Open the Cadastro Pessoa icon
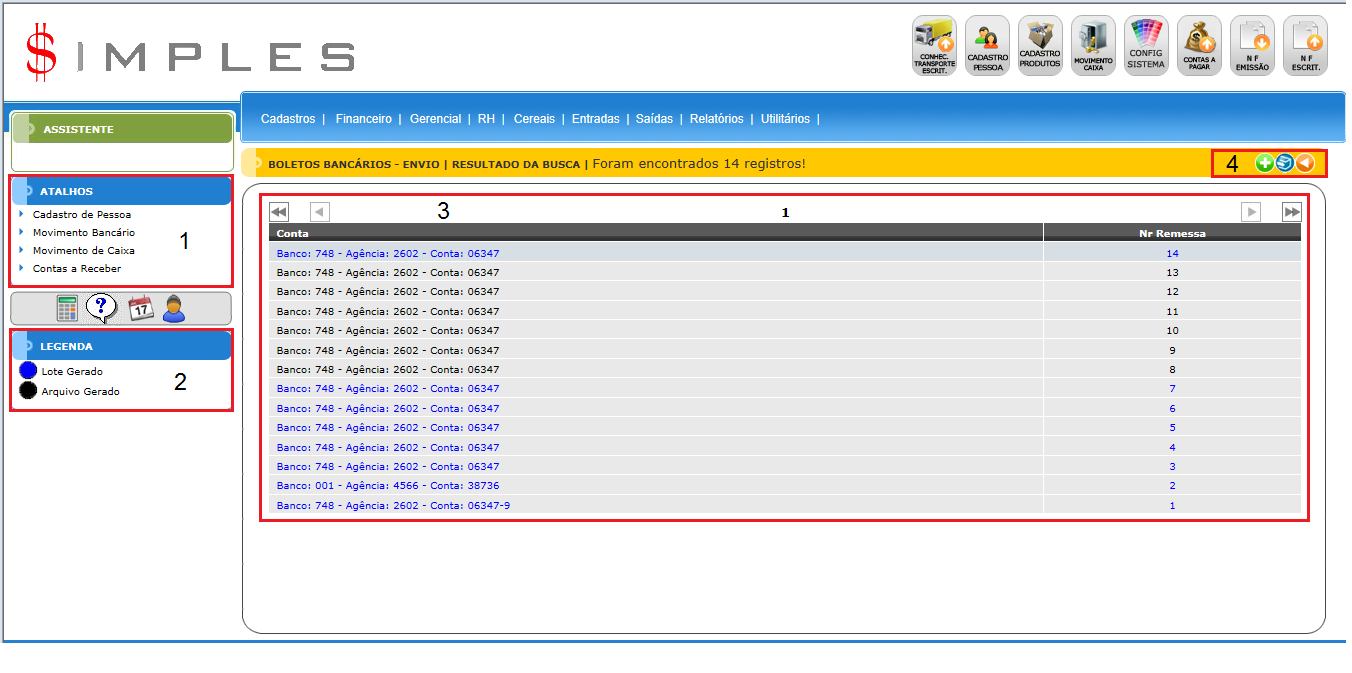1352x673 pixels. (987, 46)
